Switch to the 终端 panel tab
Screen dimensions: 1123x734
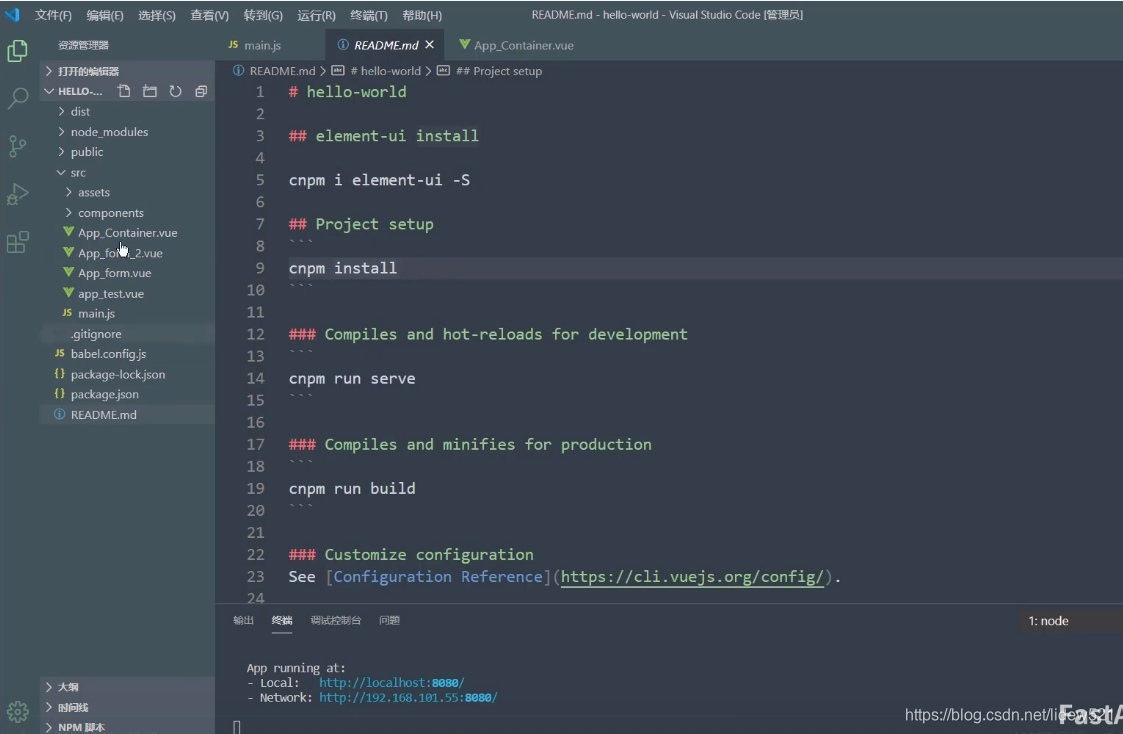pos(282,620)
